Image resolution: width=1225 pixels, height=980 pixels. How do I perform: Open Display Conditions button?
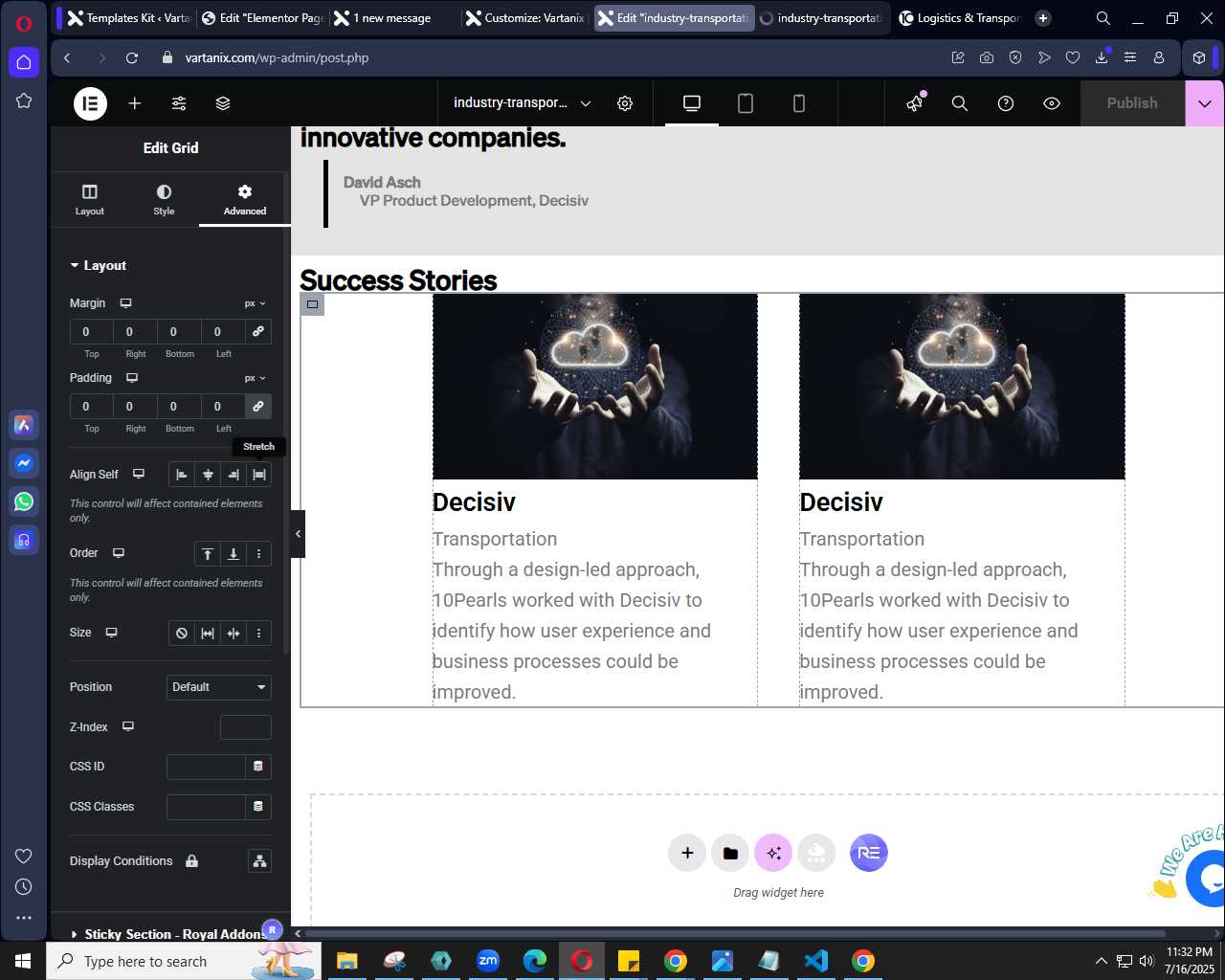(259, 861)
